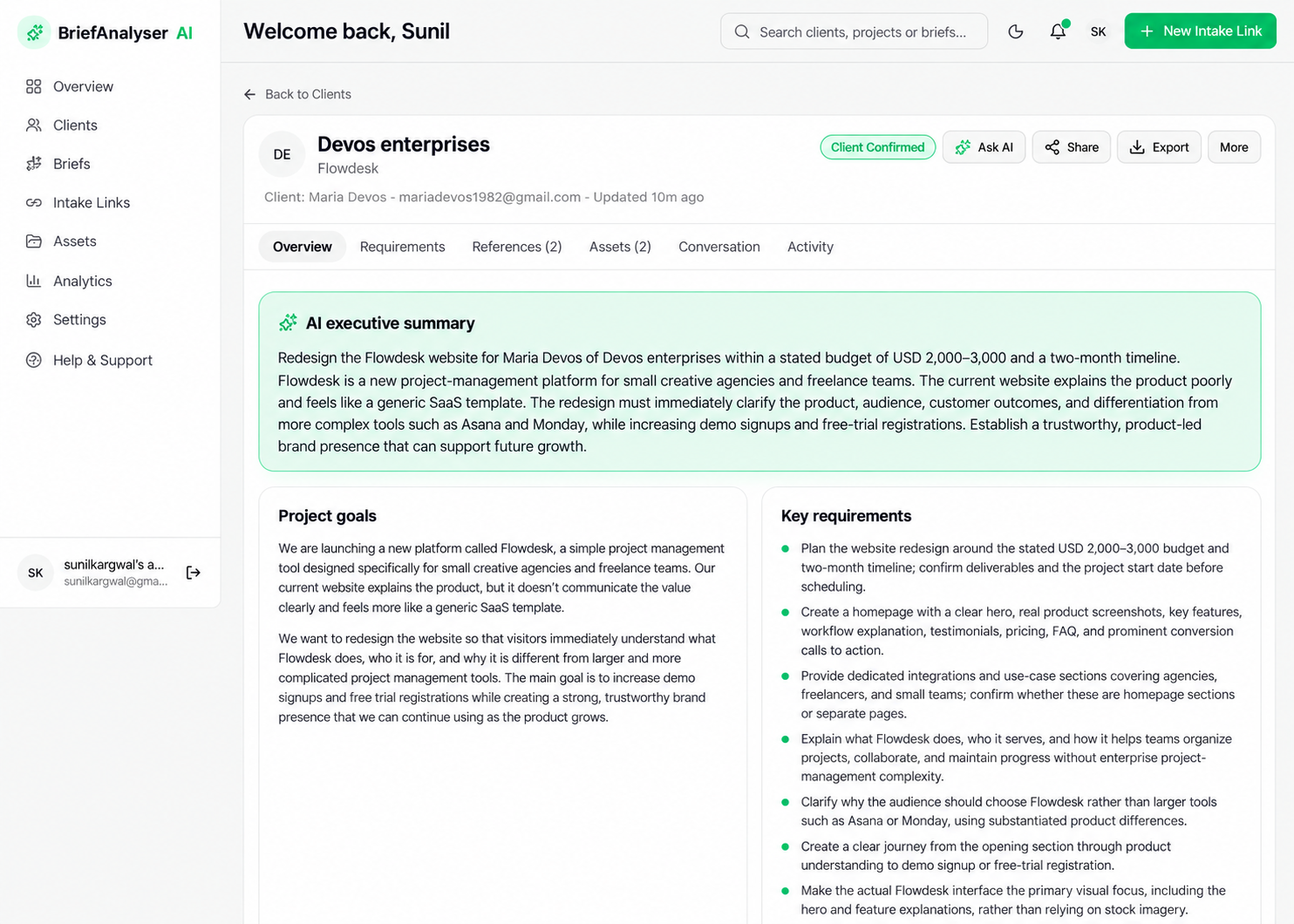Click requirement starting 'Provide dedicated integrations'
Image resolution: width=1294 pixels, height=924 pixels.
tap(1018, 695)
